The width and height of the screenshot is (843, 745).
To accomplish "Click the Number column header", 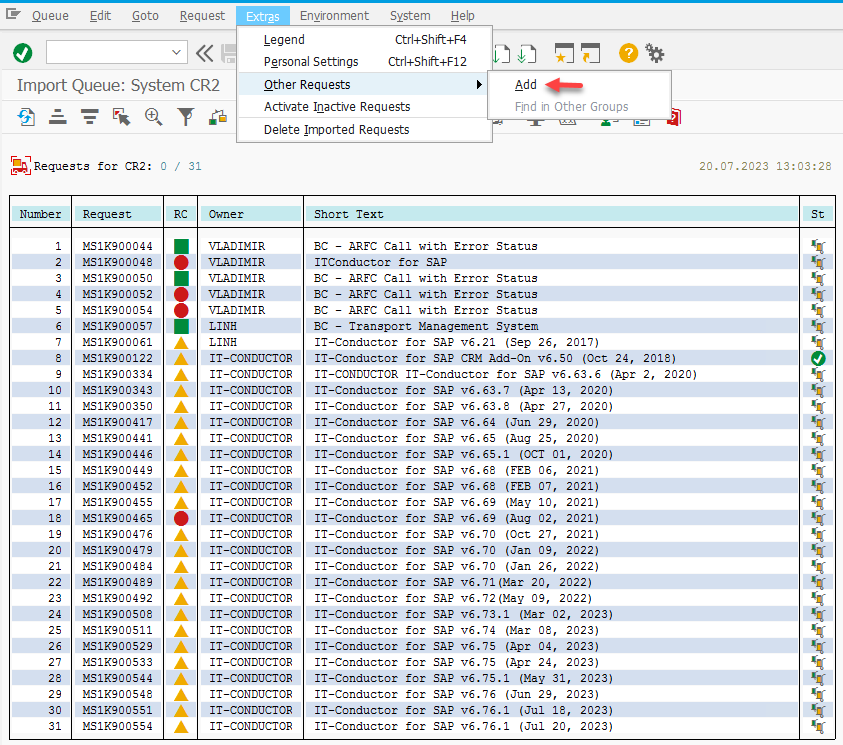I will click(40, 214).
